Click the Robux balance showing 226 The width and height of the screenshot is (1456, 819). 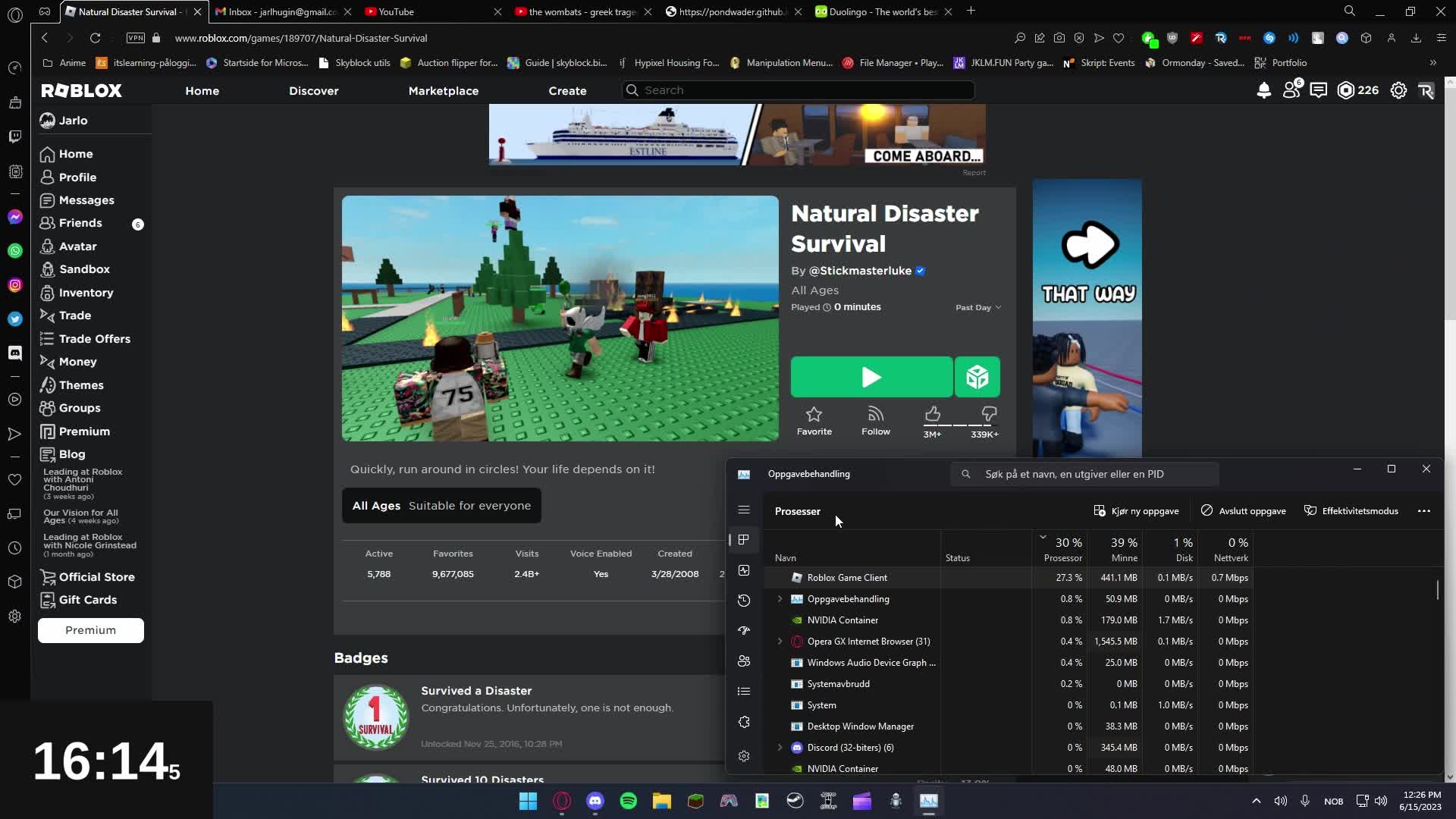click(1356, 90)
